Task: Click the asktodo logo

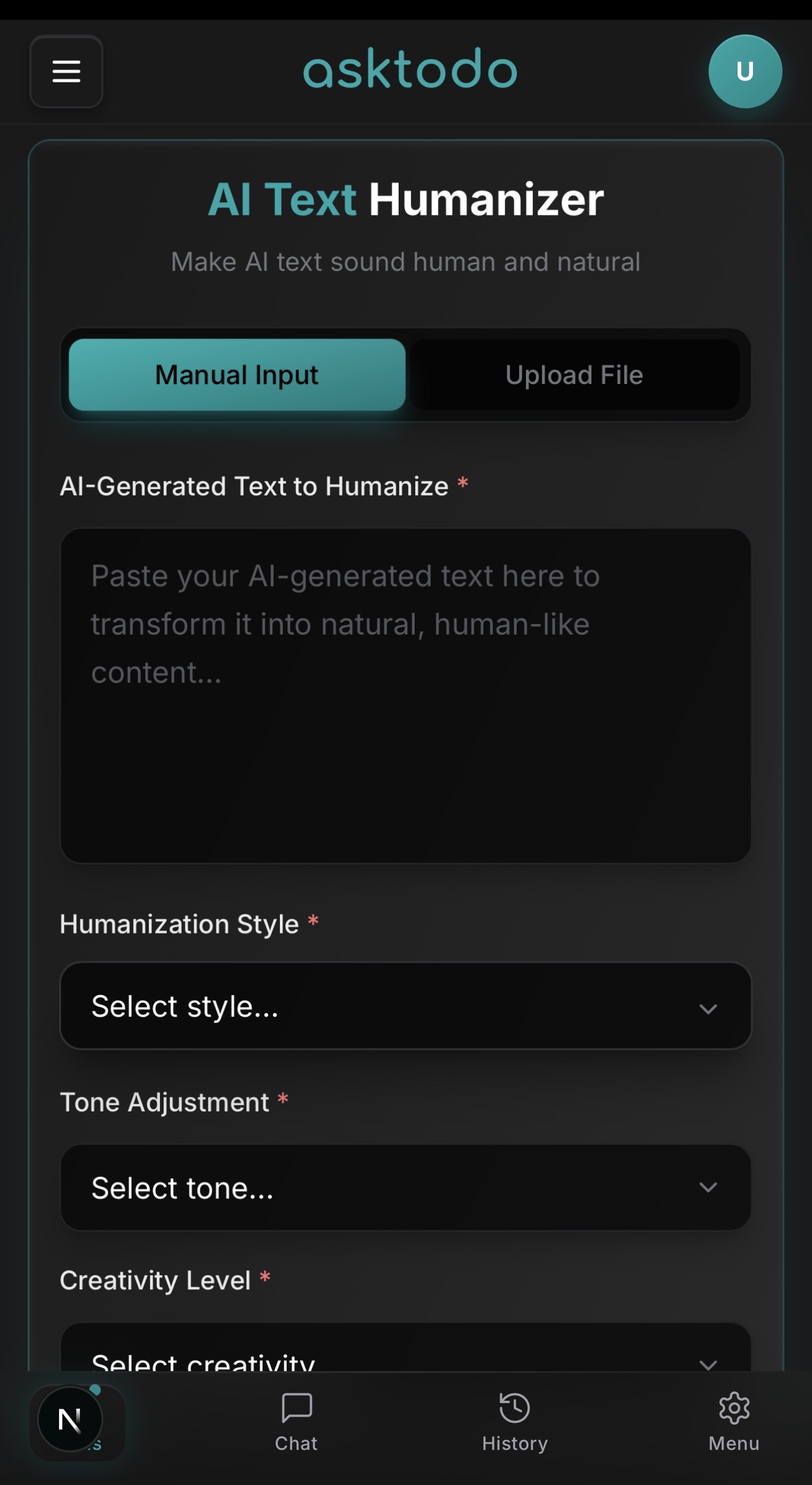Action: 409,69
